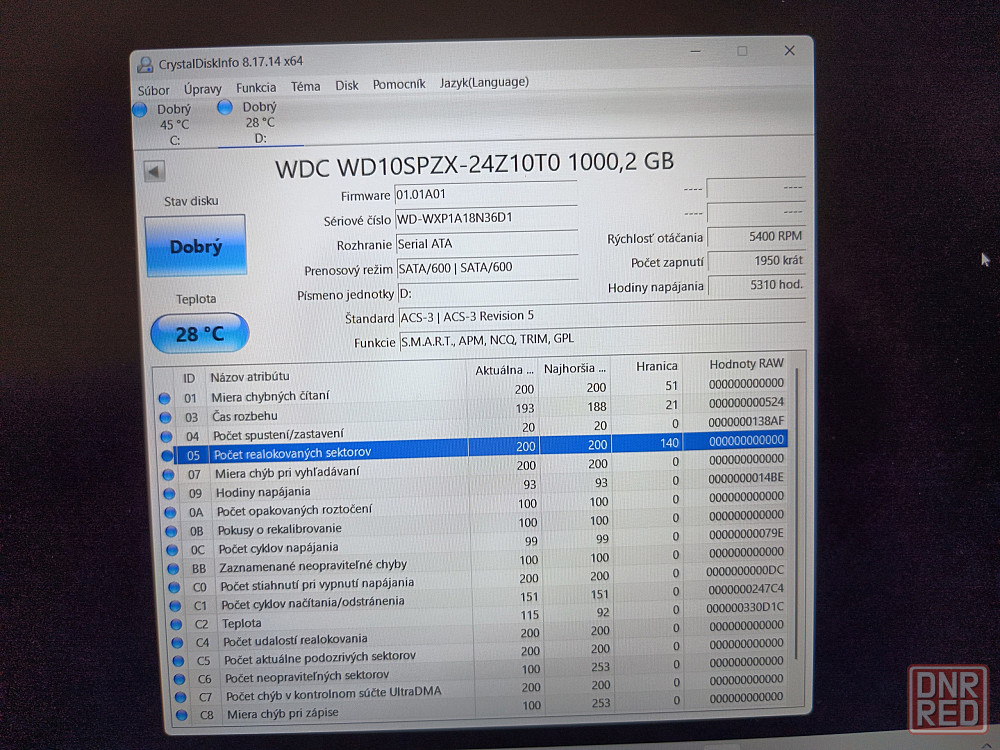Click the rotation speed value 5400 RPM

pyautogui.click(x=756, y=237)
